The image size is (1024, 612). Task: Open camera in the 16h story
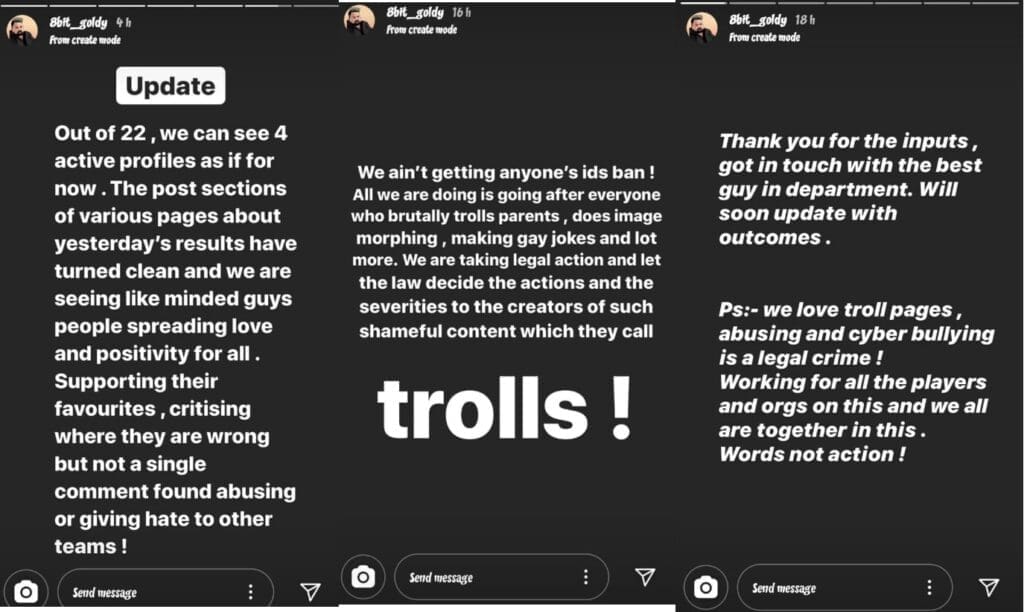tap(364, 576)
